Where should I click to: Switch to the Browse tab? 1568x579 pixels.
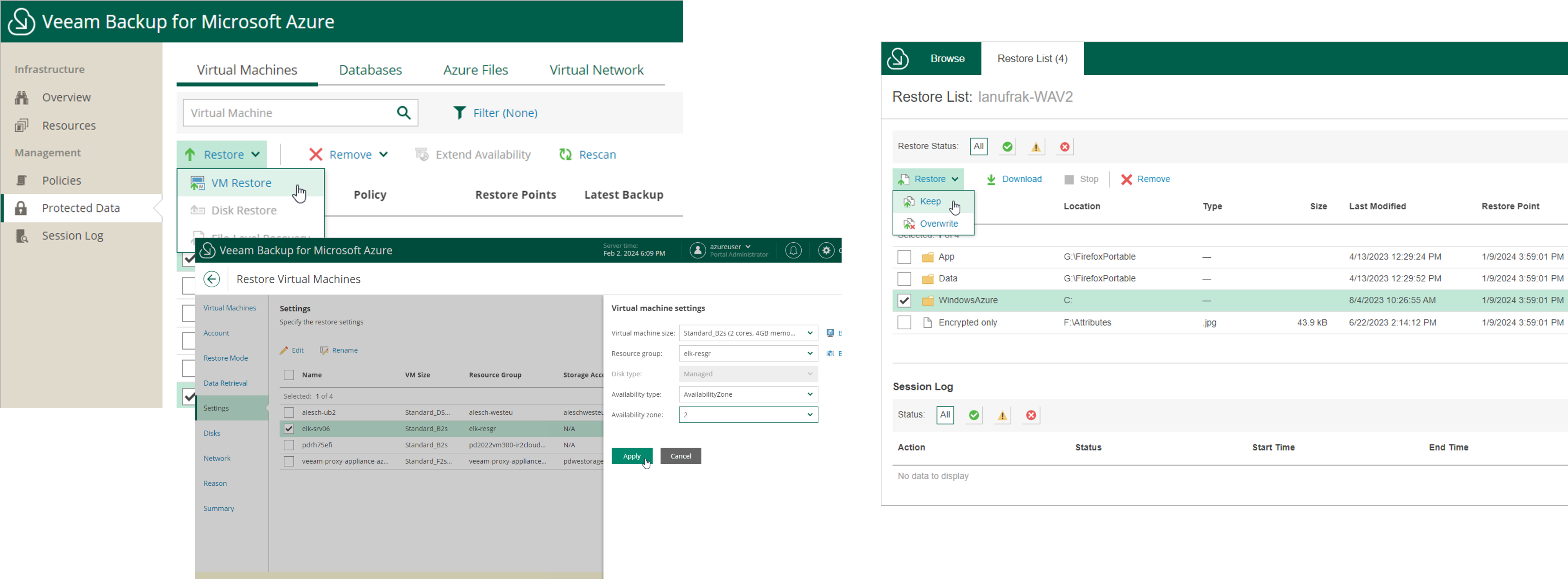(x=947, y=58)
